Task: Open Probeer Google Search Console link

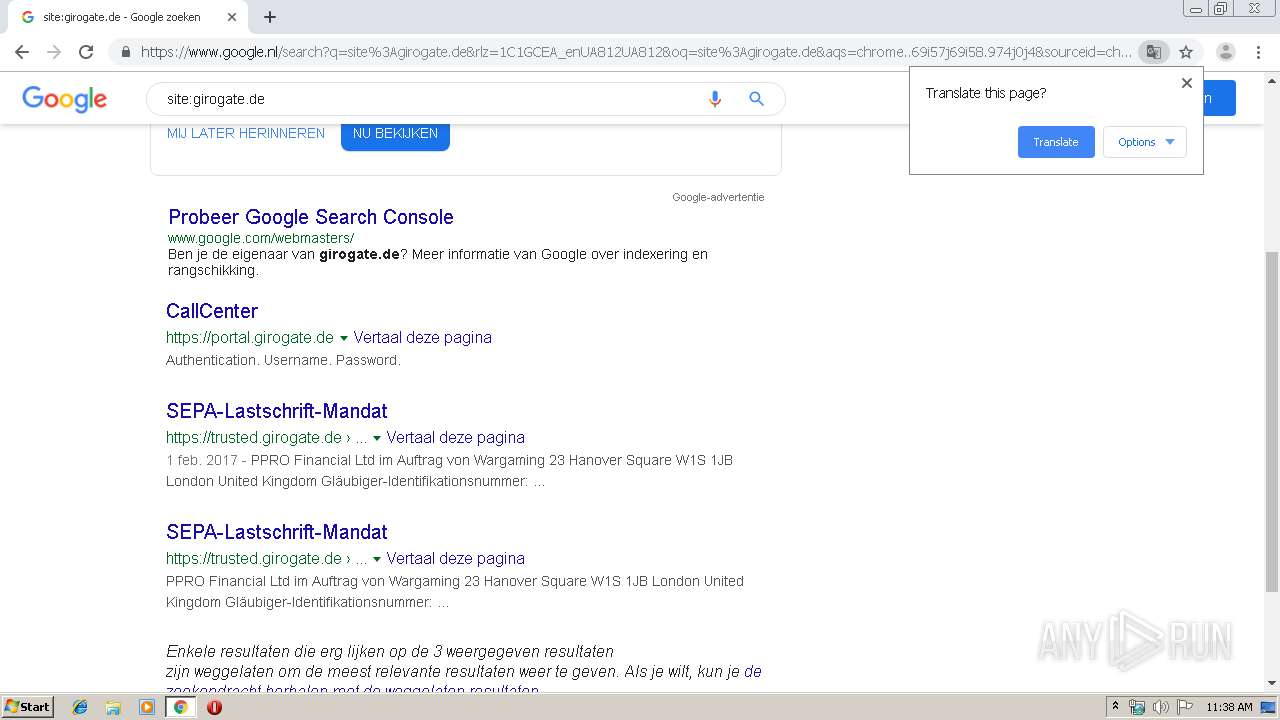Action: (x=311, y=217)
